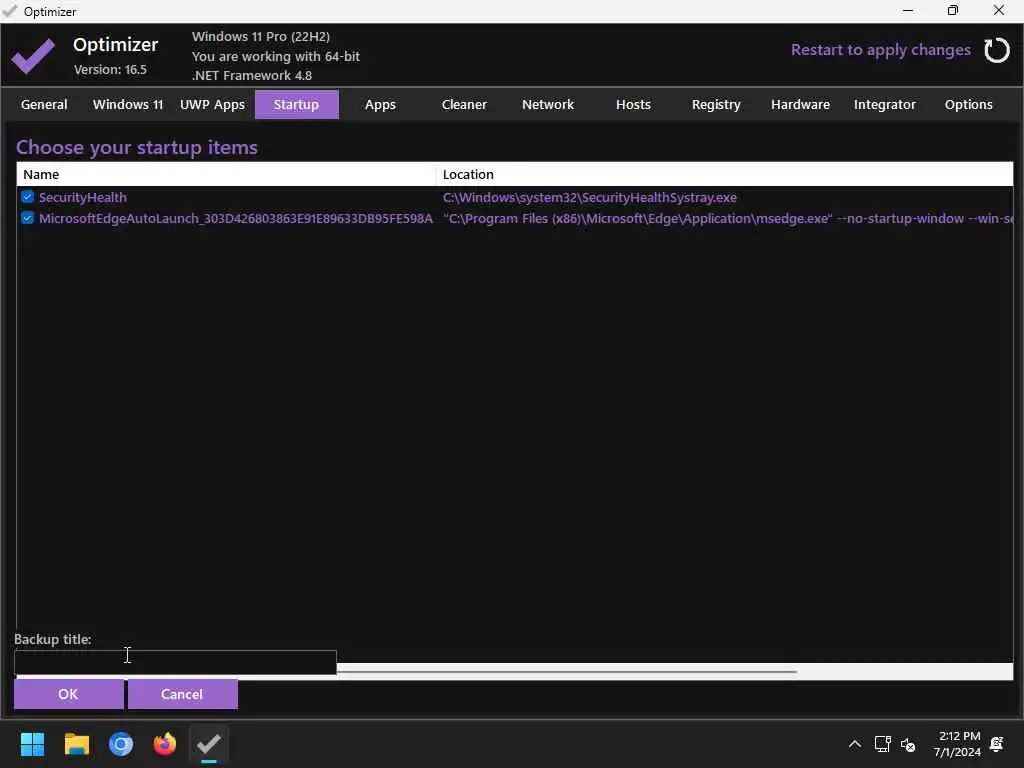Open File Explorer from the taskbar
The width and height of the screenshot is (1024, 768).
pos(76,744)
